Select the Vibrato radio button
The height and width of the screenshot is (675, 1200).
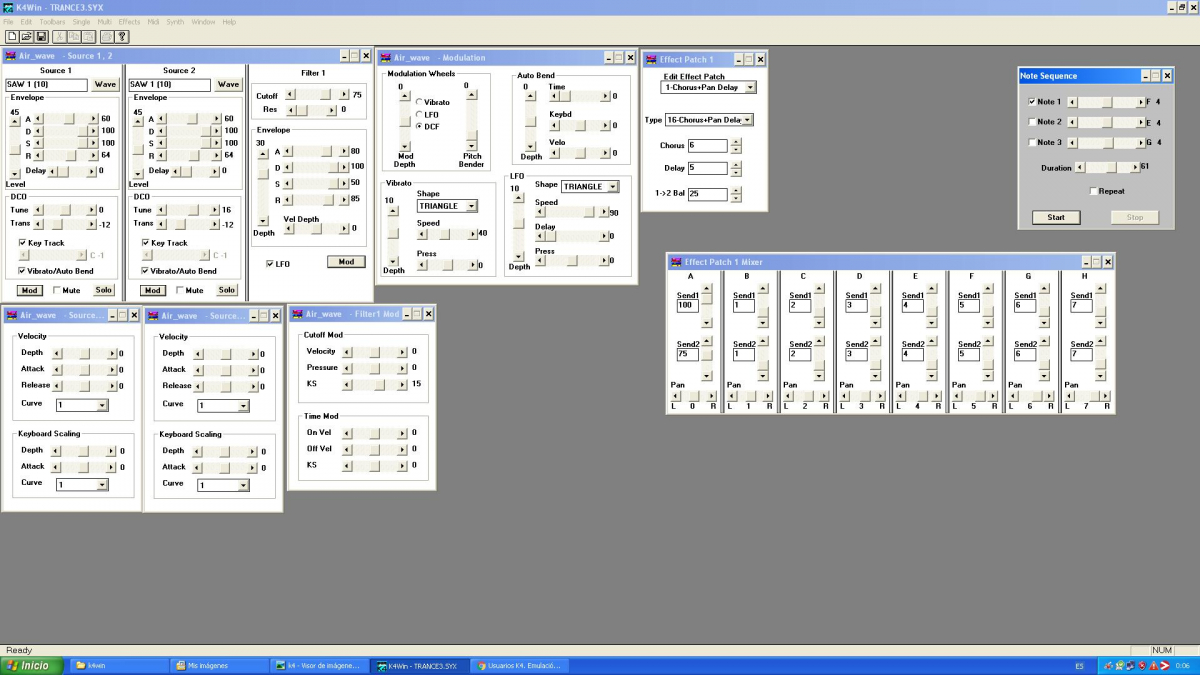[419, 102]
